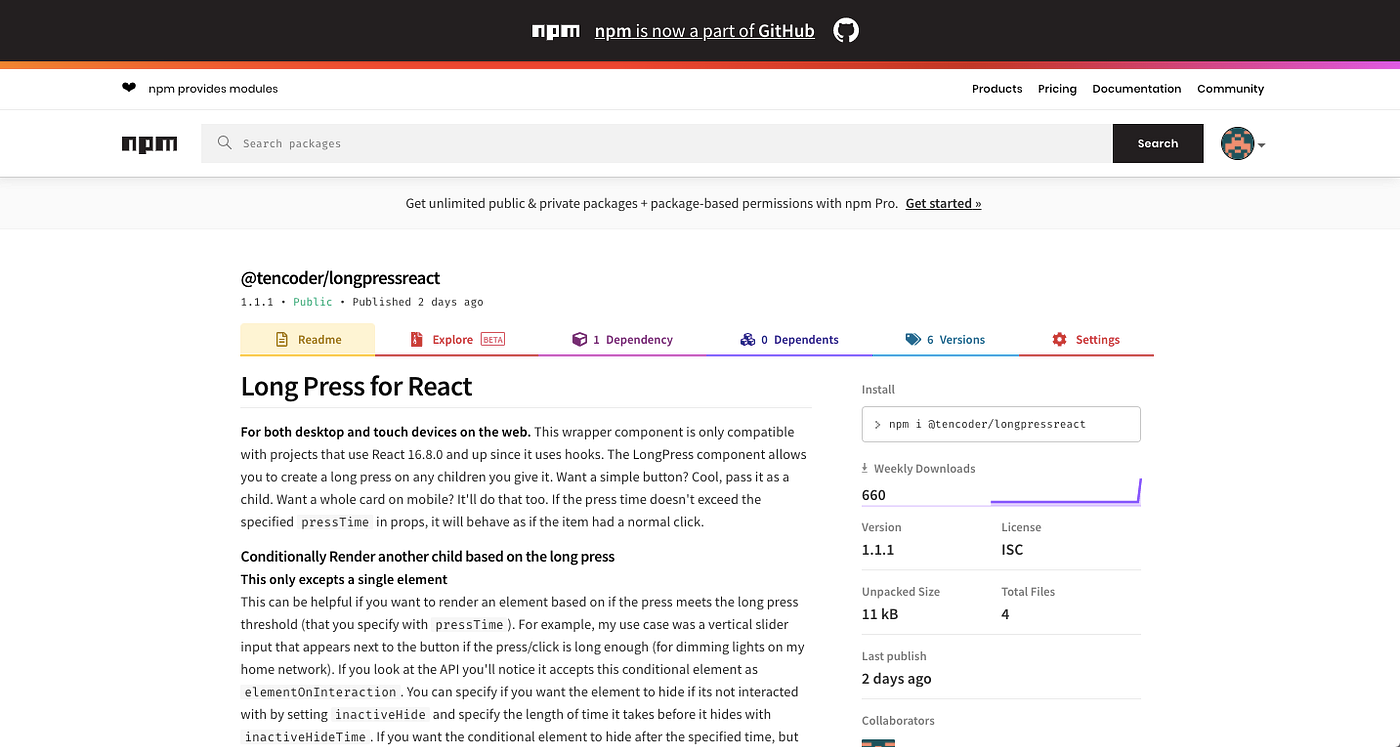This screenshot has height=747, width=1400.
Task: Click the tag icon on the Versions tab
Action: coord(911,339)
